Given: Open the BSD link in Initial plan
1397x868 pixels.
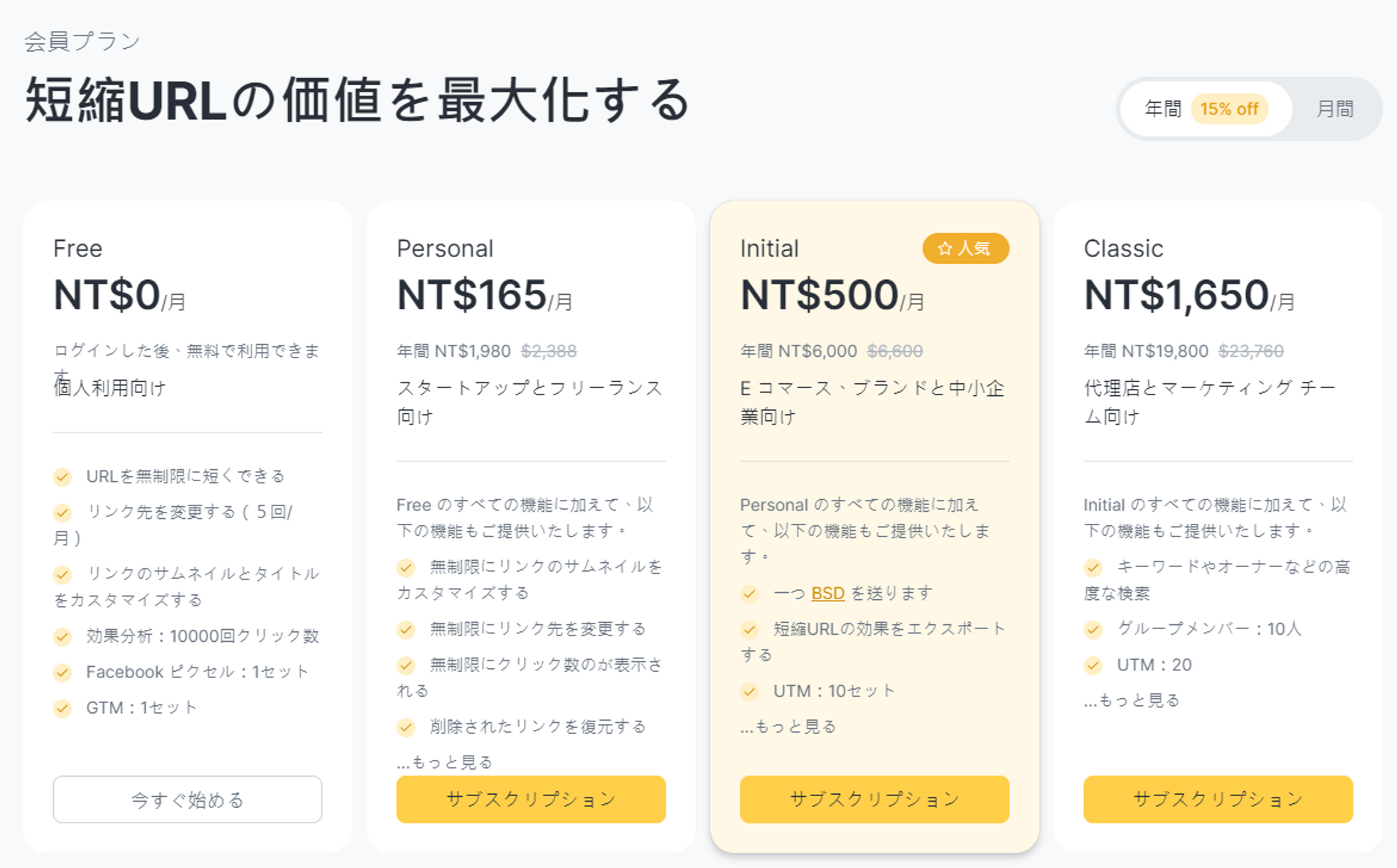Looking at the screenshot, I should 828,594.
